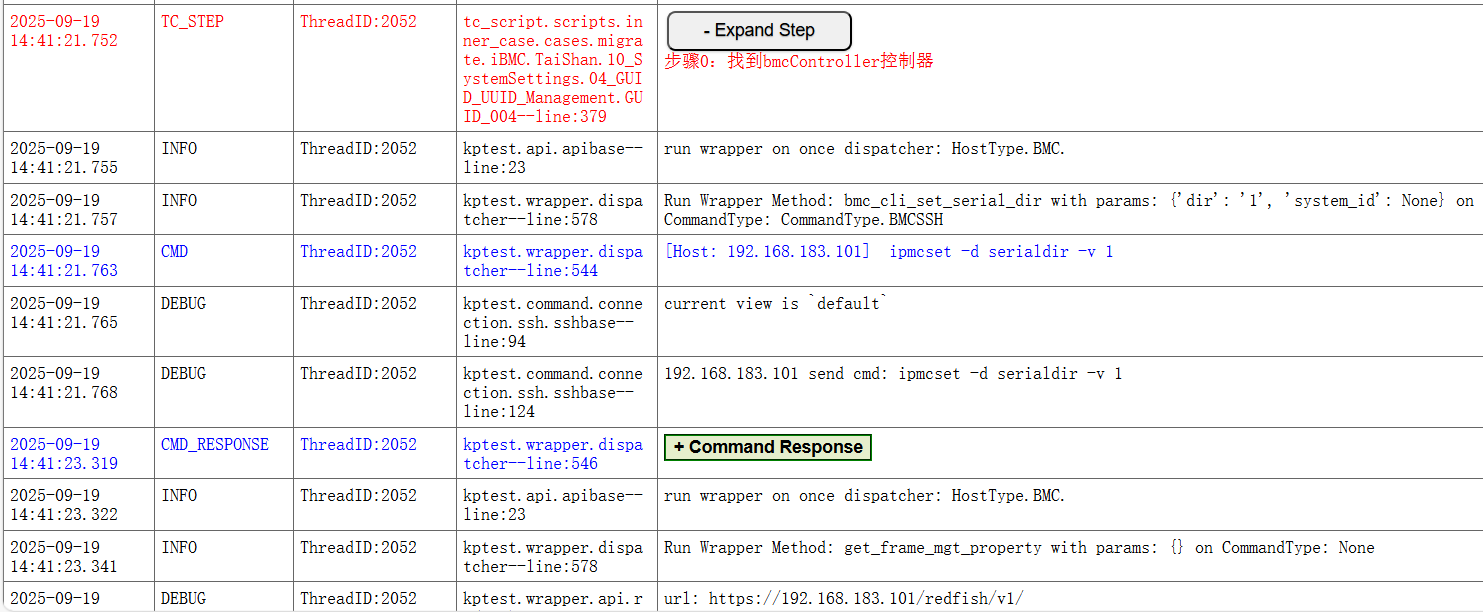Screen dimensions: 1483x612
Task: Expand the Command Response section
Action: (767, 447)
